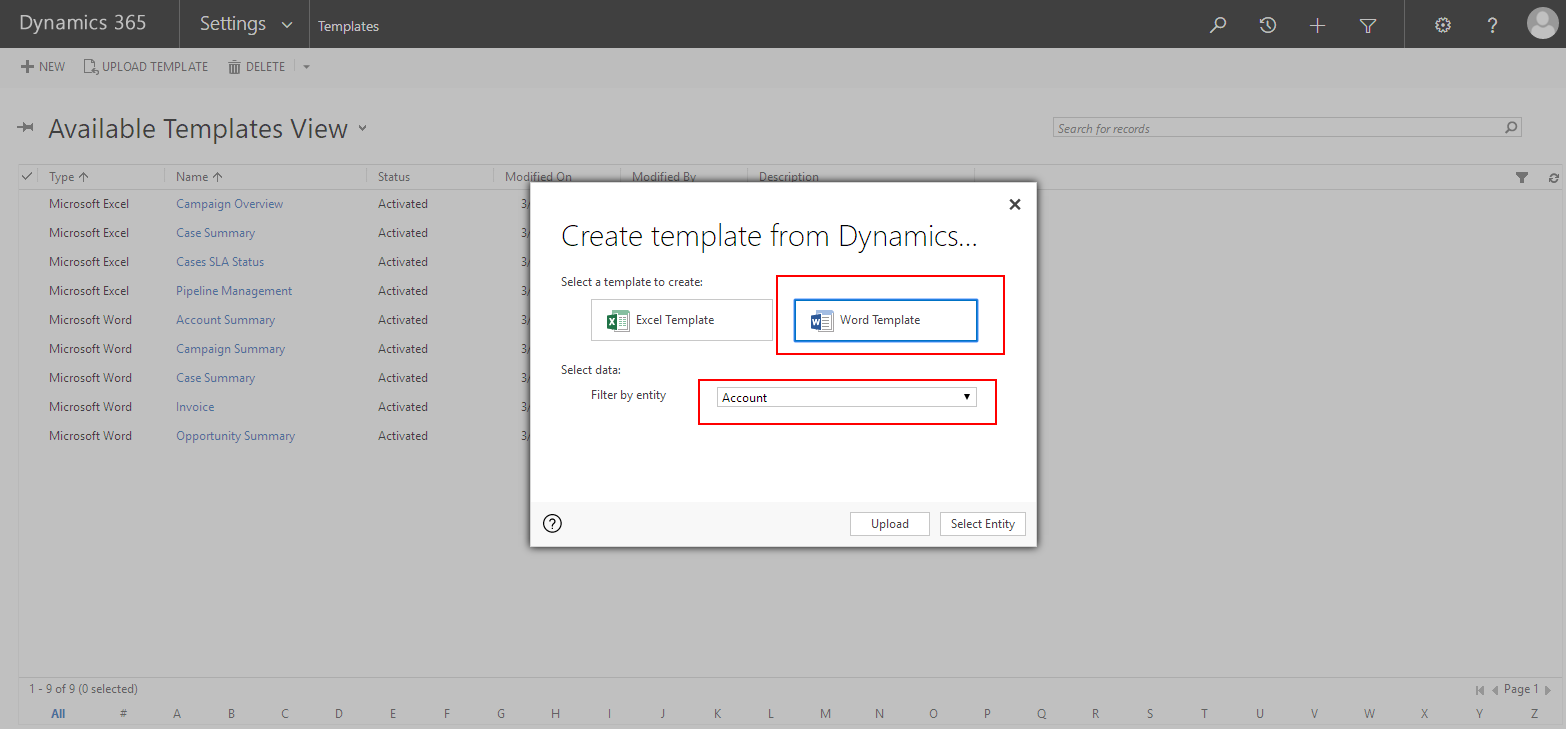Open the Available Templates View selector chevron

tap(362, 128)
